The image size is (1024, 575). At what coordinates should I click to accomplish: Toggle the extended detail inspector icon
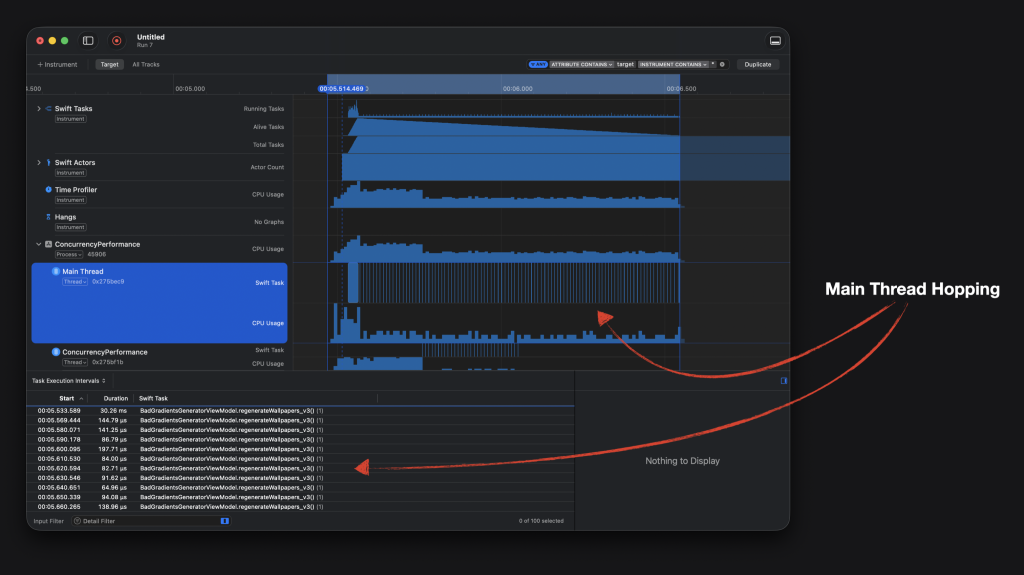[784, 381]
